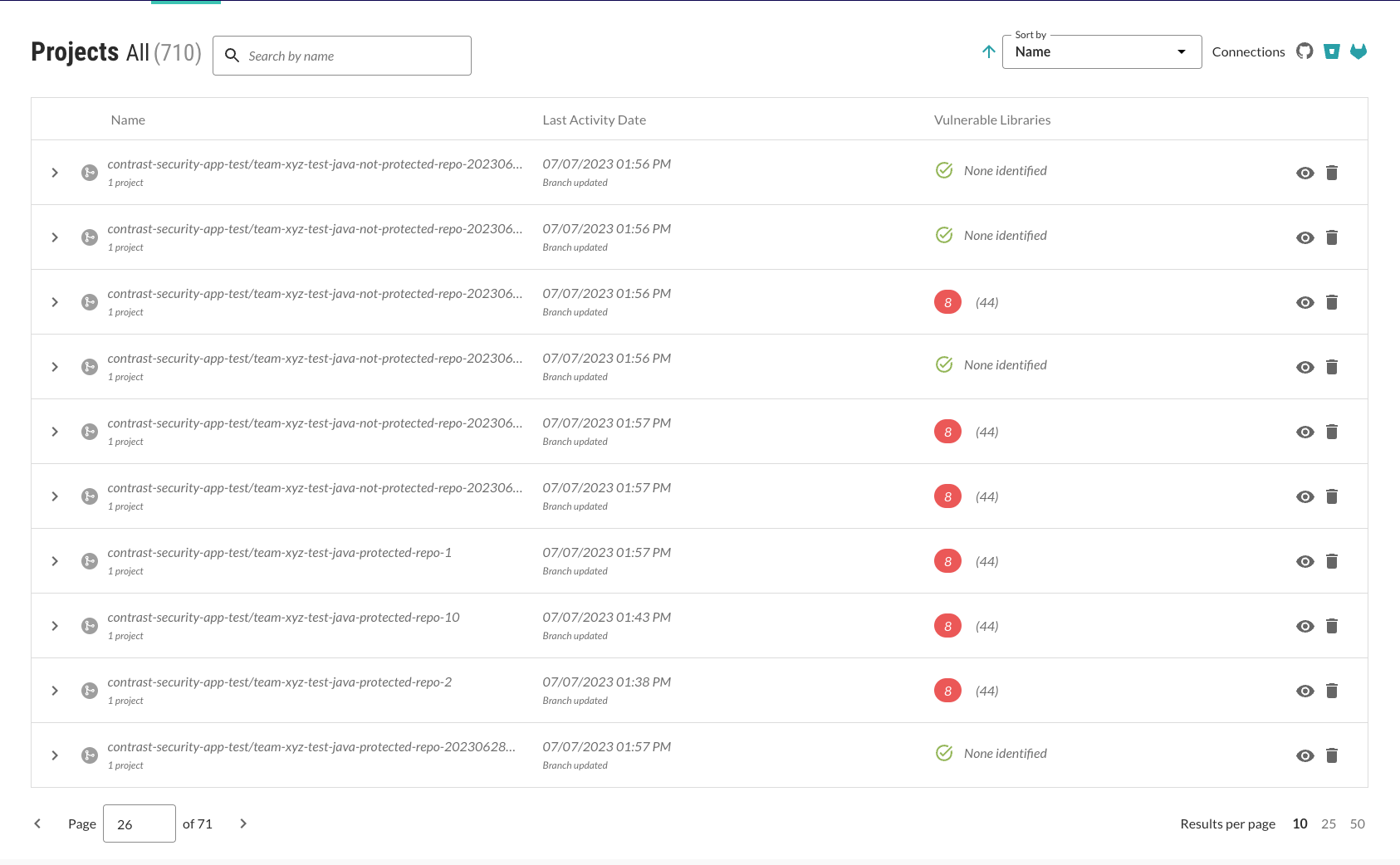This screenshot has width=1400, height=865.
Task: Click the 07/07/2023 01:43 PM date
Action: pyautogui.click(x=607, y=618)
